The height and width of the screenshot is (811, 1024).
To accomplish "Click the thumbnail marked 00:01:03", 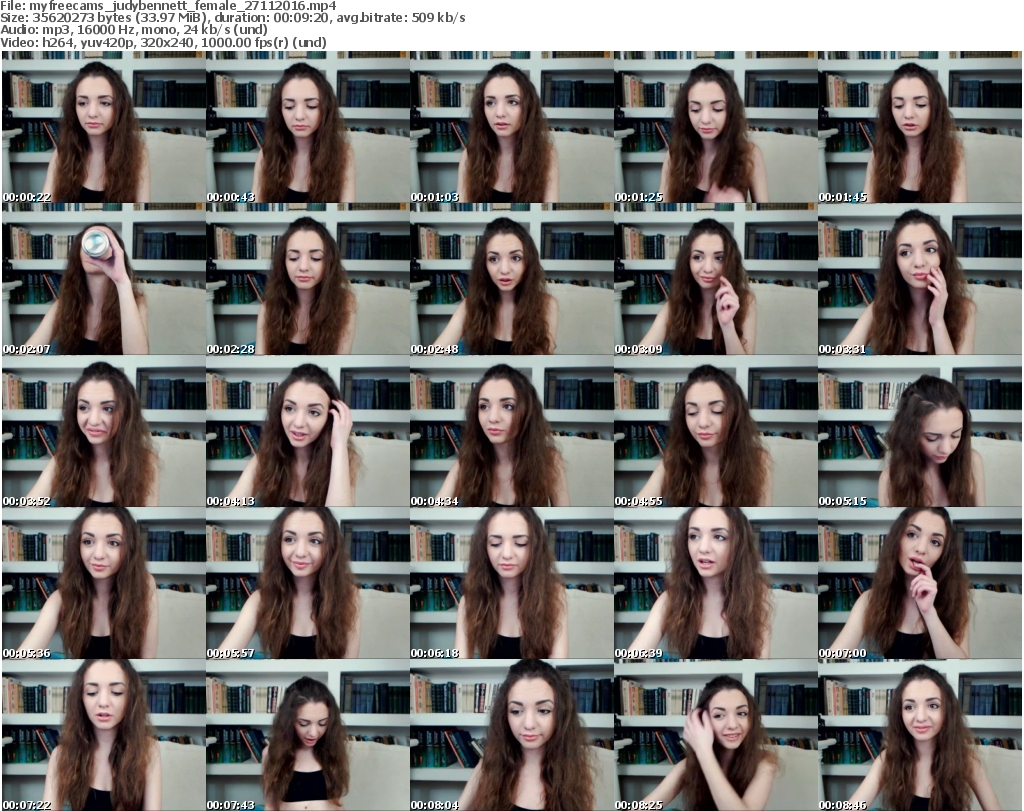I will tap(511, 128).
